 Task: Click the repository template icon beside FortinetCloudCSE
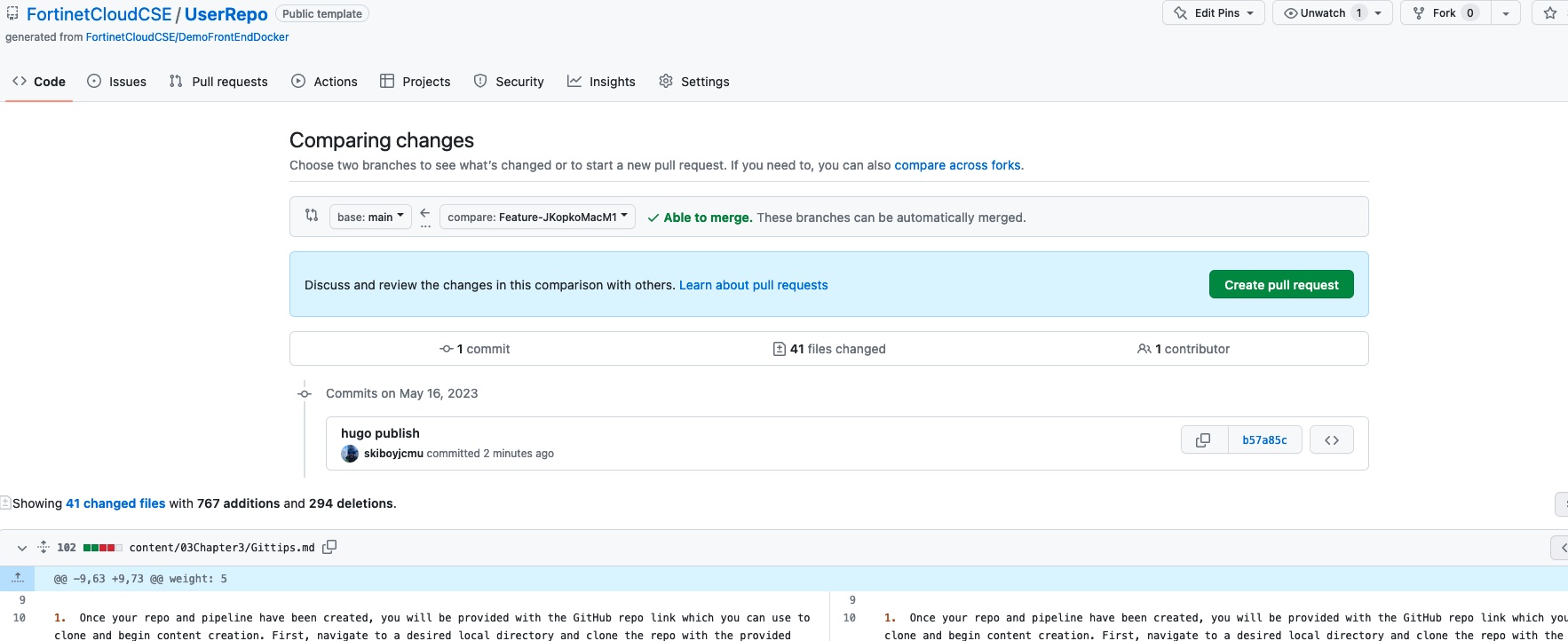pos(12,13)
